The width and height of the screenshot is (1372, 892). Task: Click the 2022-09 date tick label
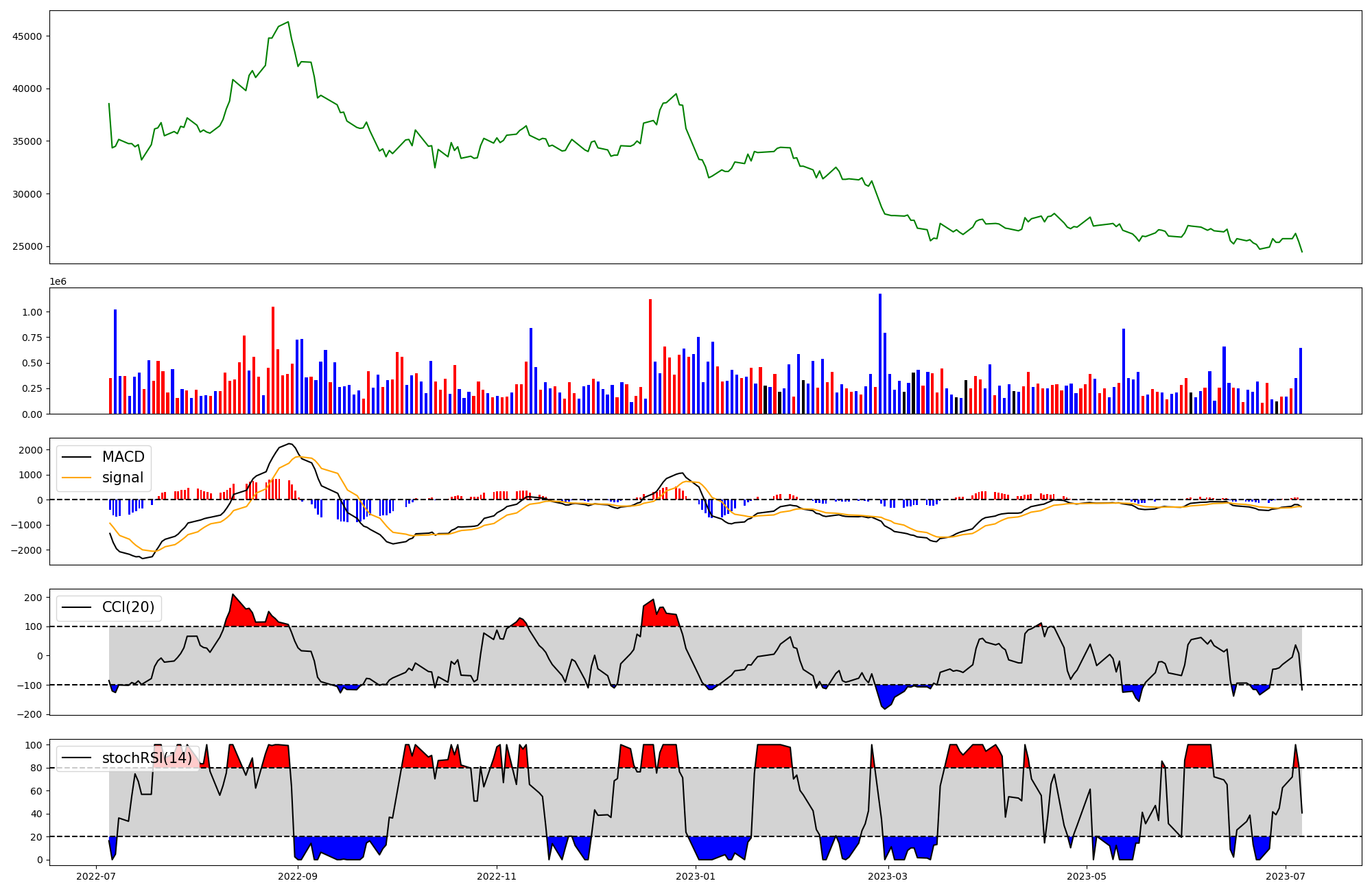[x=298, y=876]
